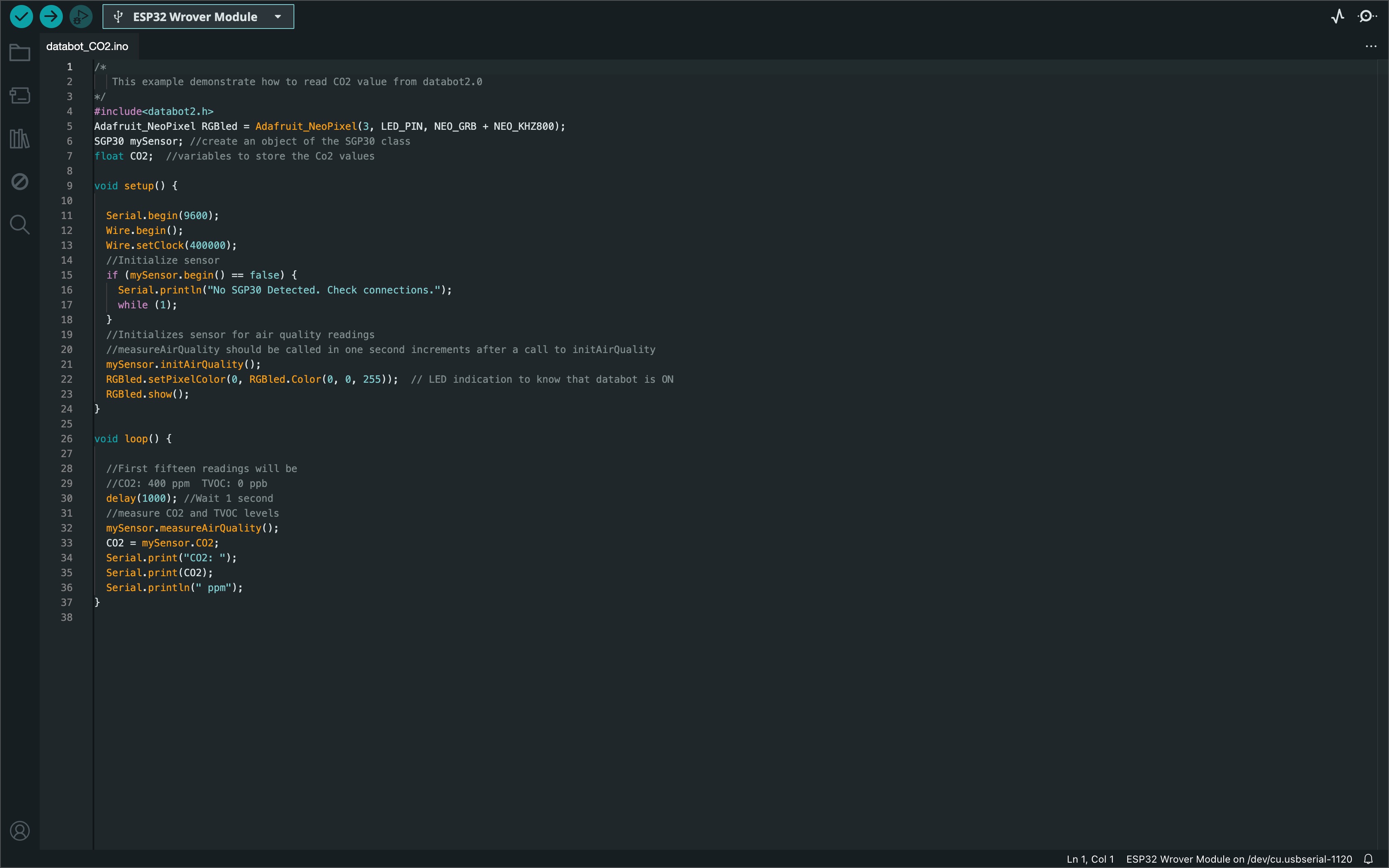Click the RGBled.show() statement

[148, 394]
